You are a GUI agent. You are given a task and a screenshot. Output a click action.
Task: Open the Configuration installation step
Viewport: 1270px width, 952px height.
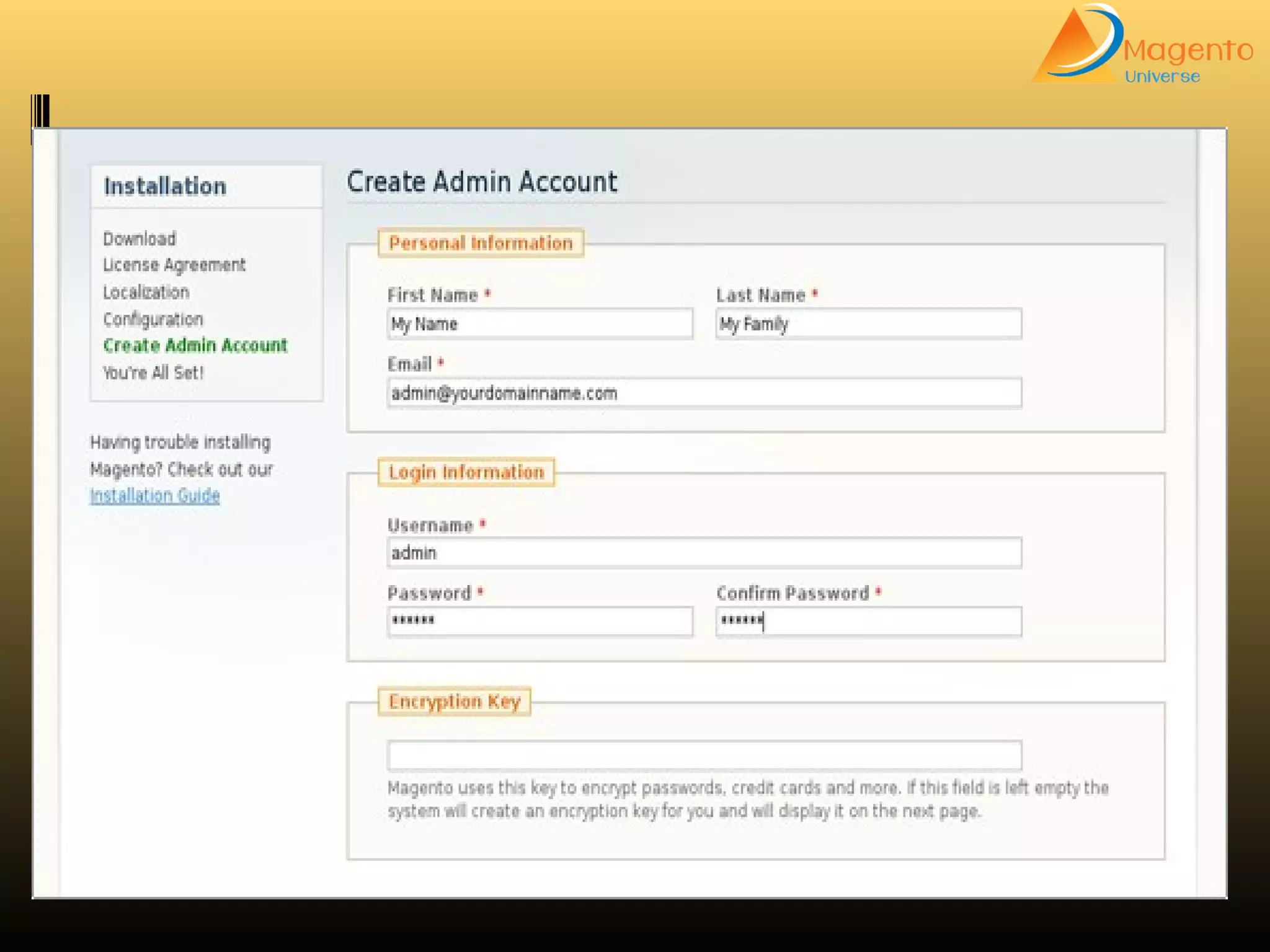tap(153, 319)
